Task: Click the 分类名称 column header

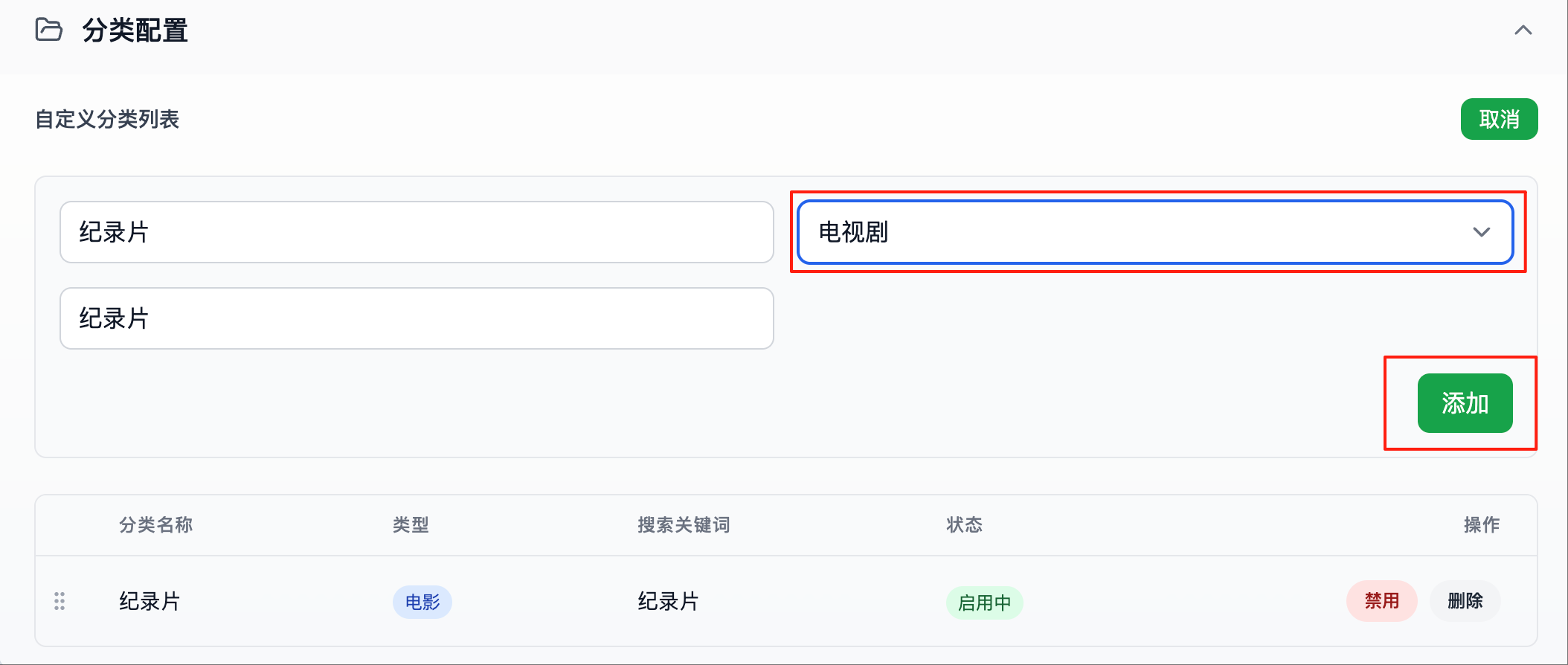Action: coord(155,525)
